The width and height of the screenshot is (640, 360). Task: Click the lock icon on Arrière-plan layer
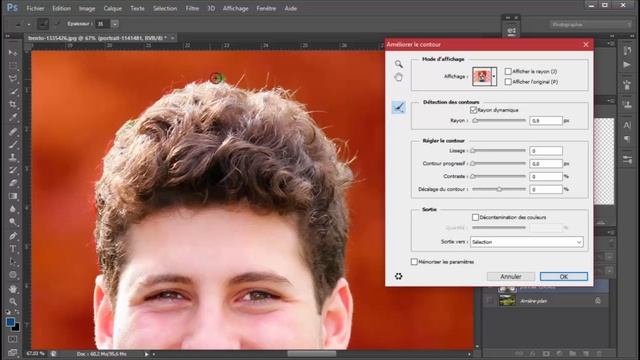(x=598, y=301)
